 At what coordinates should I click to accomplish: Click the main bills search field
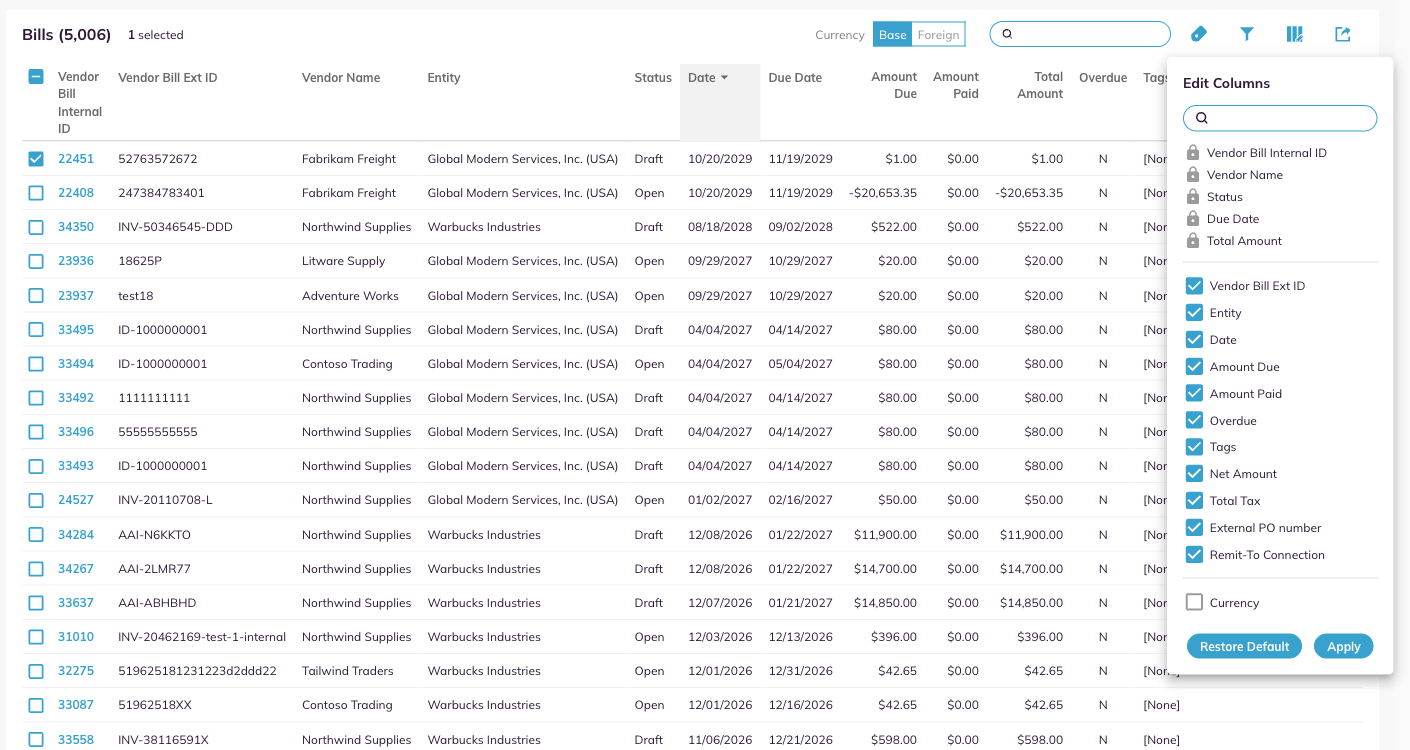1080,34
